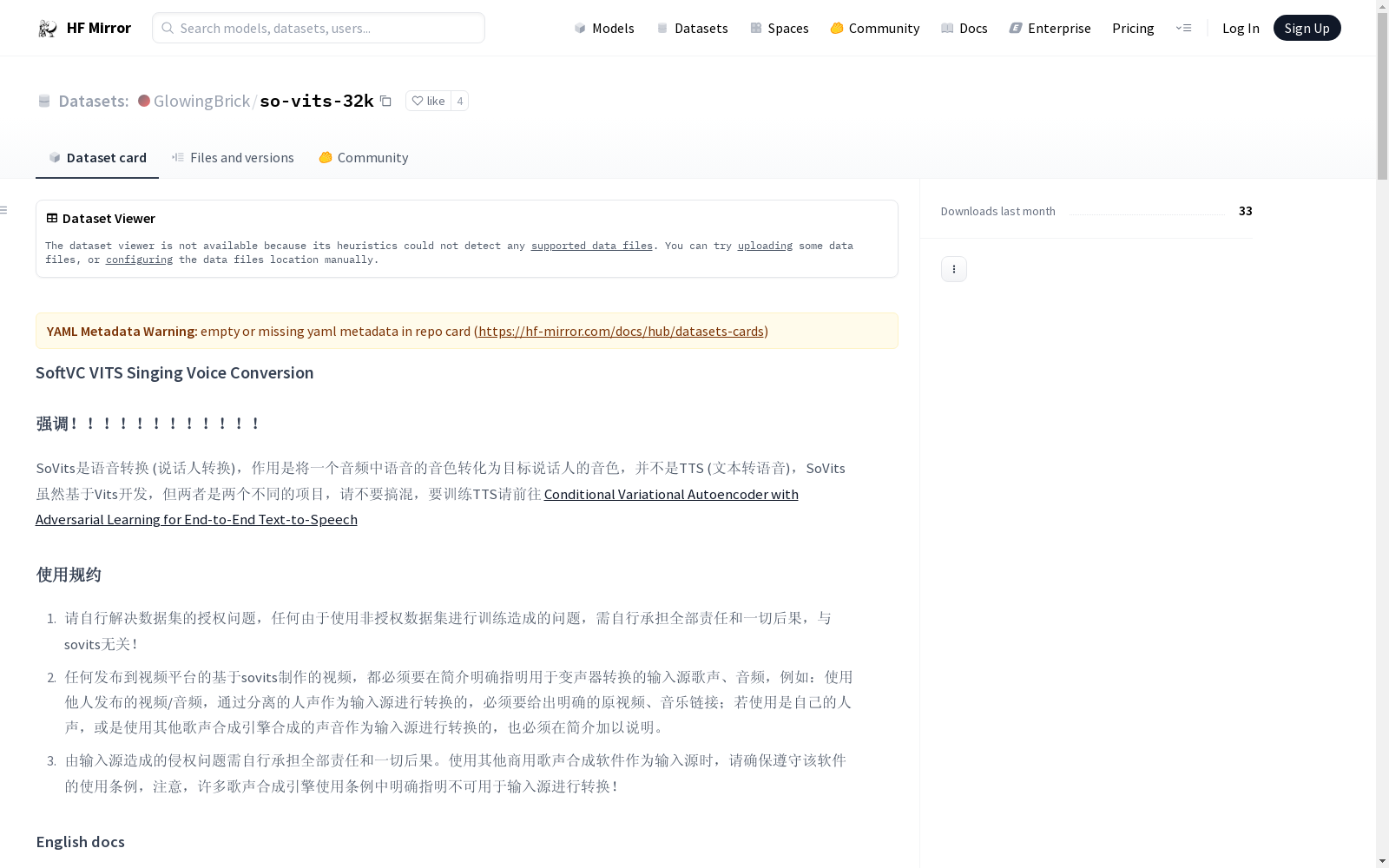Click Log In
Screen dimensions: 1389x868
point(1241,28)
